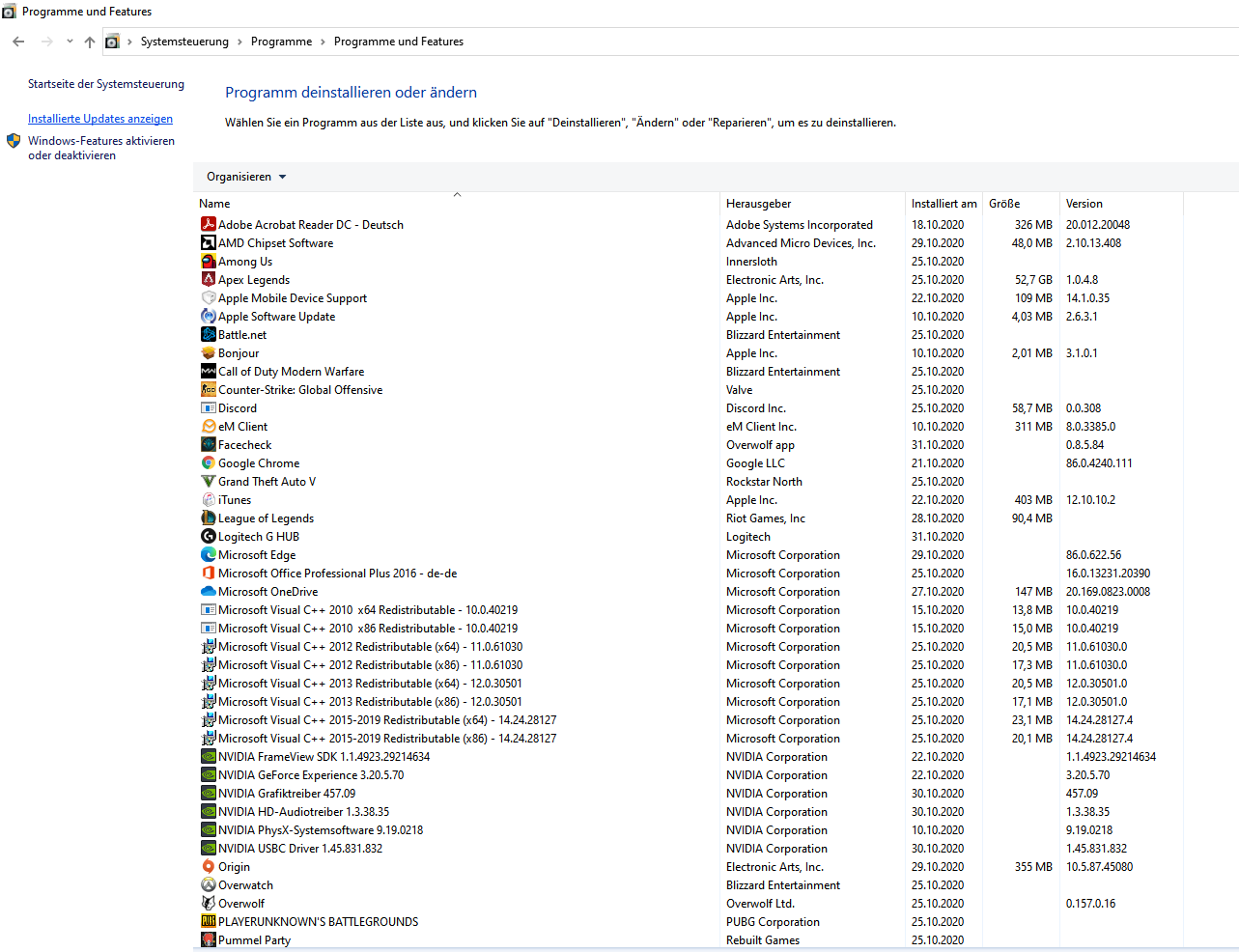The height and width of the screenshot is (952, 1239).
Task: Click the Bonjour icon
Action: tap(208, 352)
